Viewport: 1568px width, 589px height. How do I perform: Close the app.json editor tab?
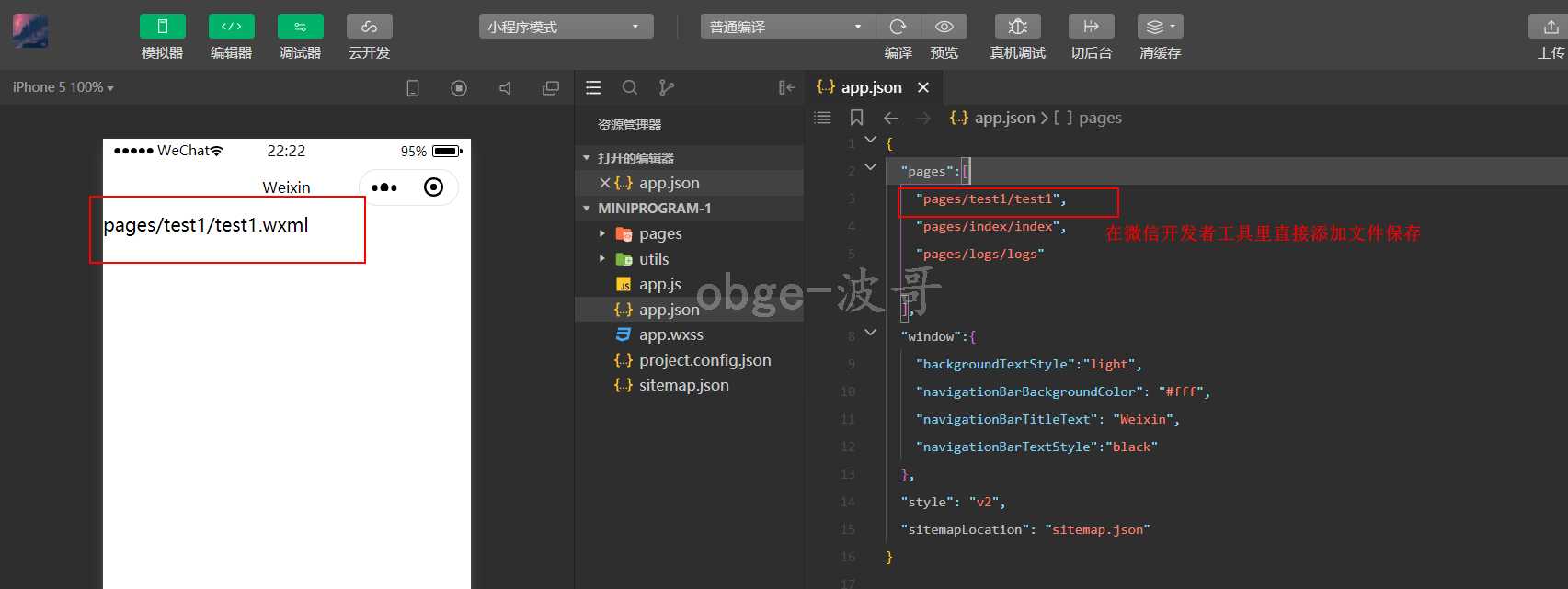(923, 87)
